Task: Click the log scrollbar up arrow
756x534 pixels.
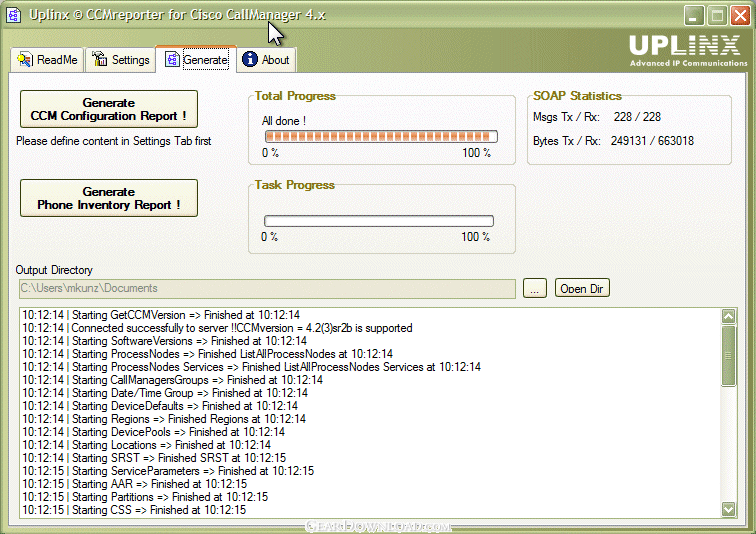Action: pos(728,316)
